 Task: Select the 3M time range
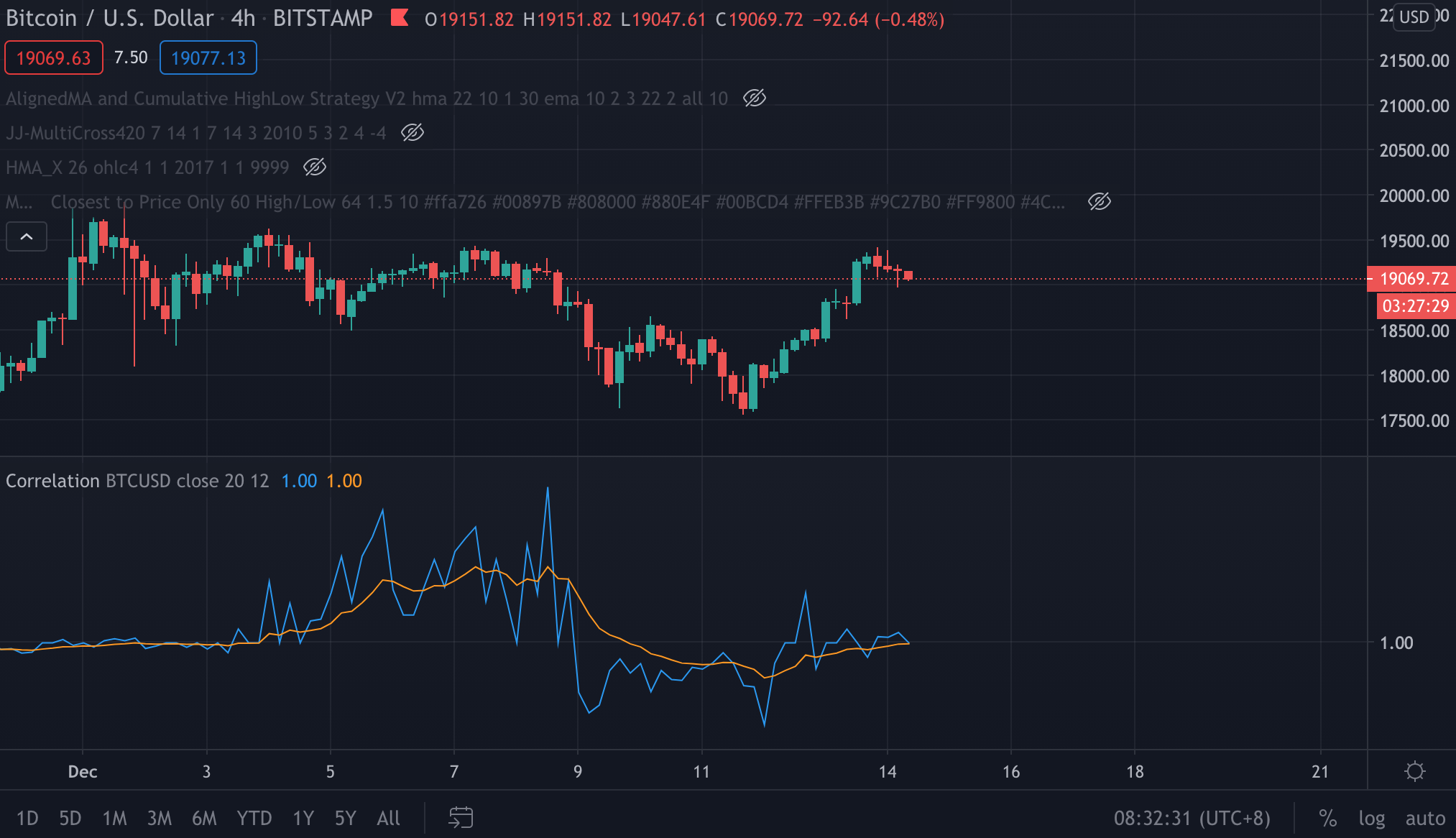[160, 818]
